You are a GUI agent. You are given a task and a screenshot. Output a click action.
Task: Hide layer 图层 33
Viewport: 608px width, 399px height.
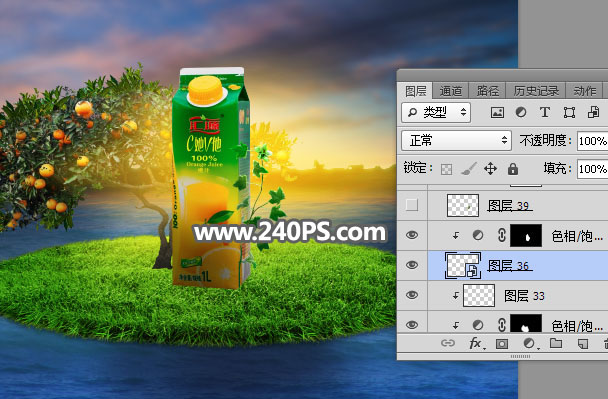(x=412, y=295)
